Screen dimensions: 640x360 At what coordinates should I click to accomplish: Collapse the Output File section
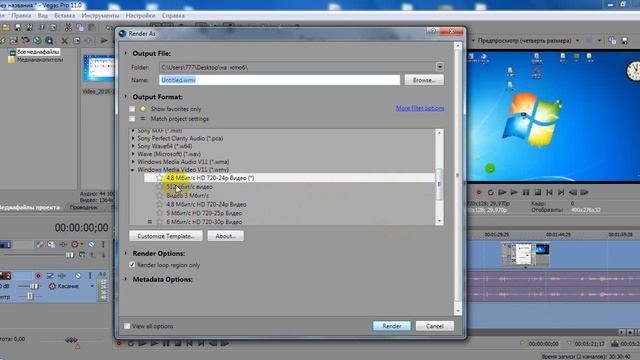point(126,53)
